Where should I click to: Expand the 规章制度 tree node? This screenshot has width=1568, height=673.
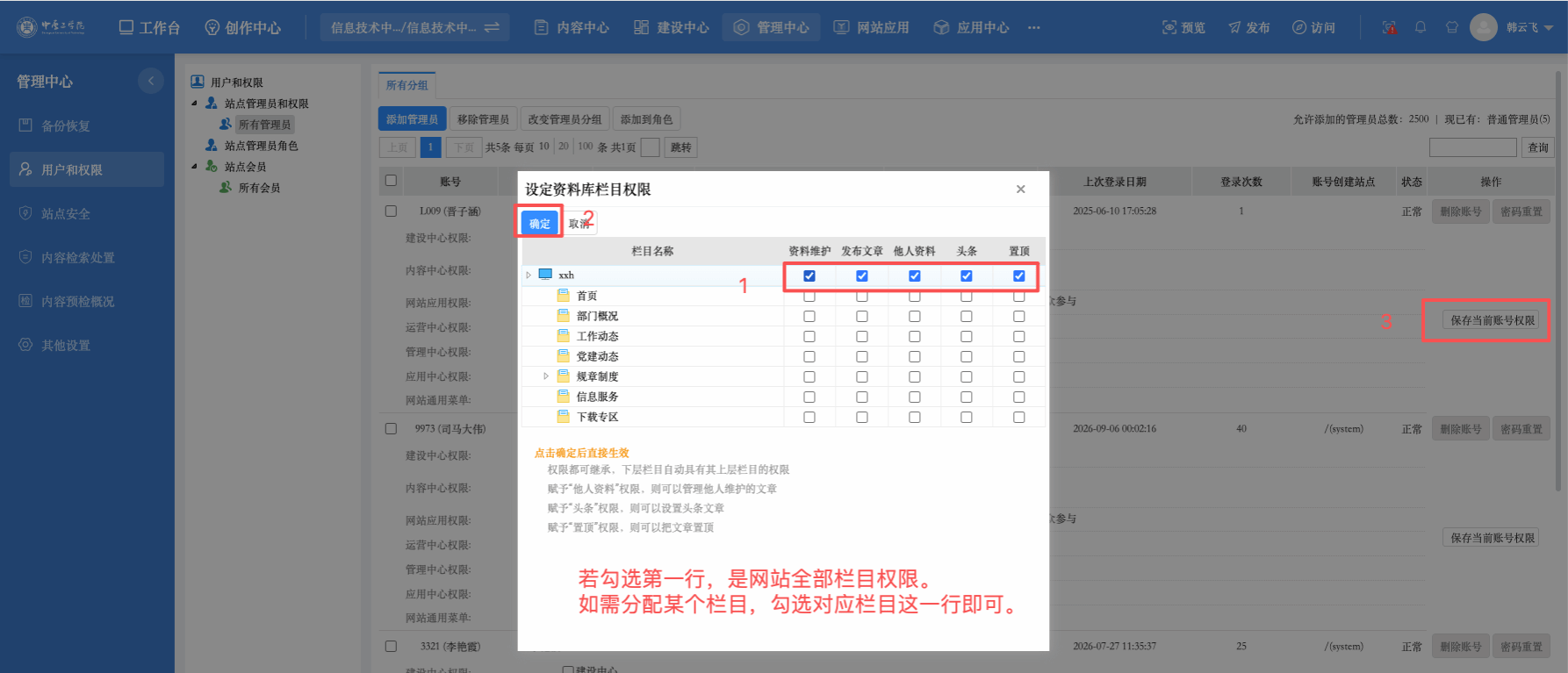pyautogui.click(x=546, y=376)
